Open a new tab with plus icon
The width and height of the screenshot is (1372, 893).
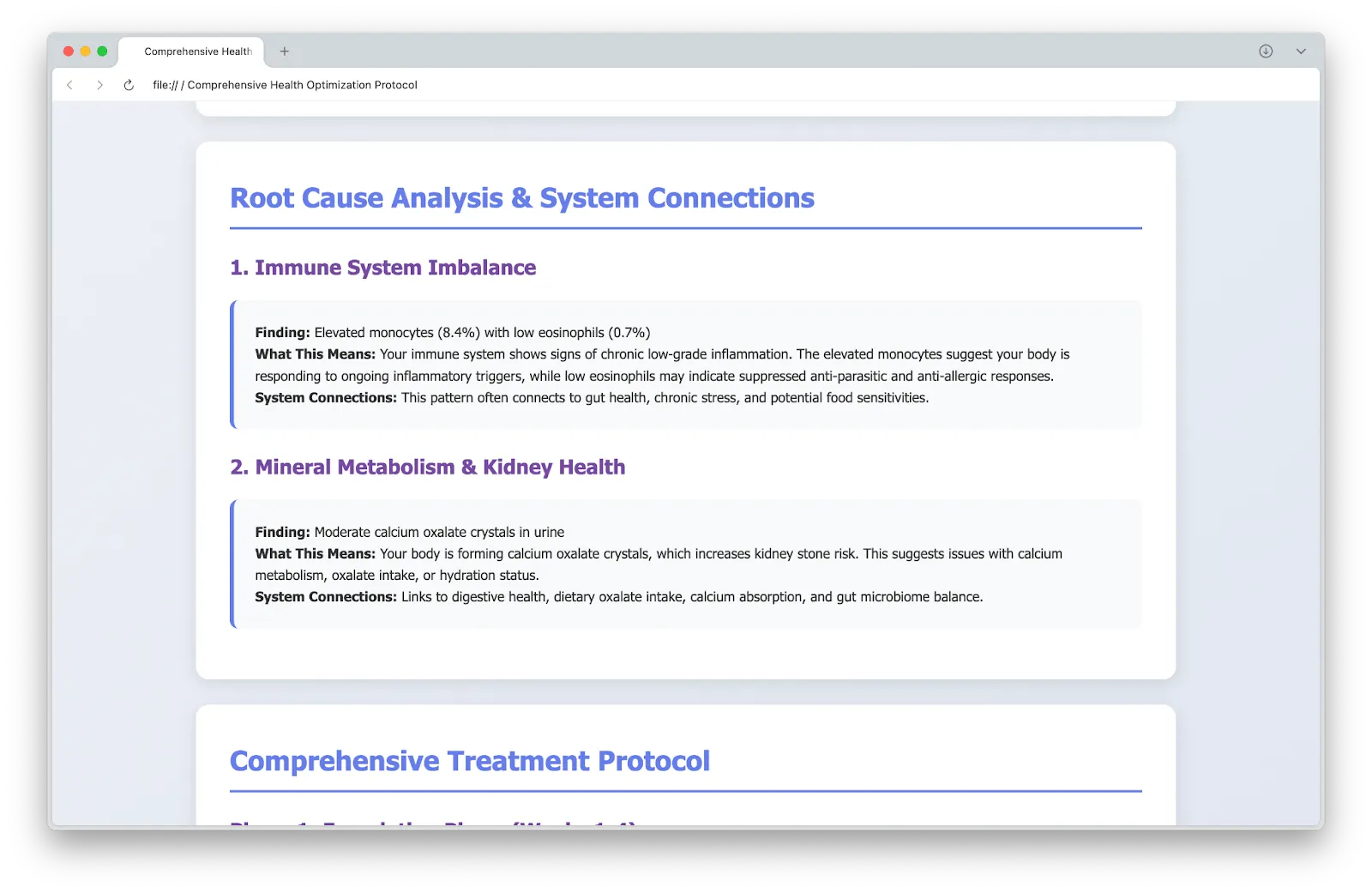[285, 51]
